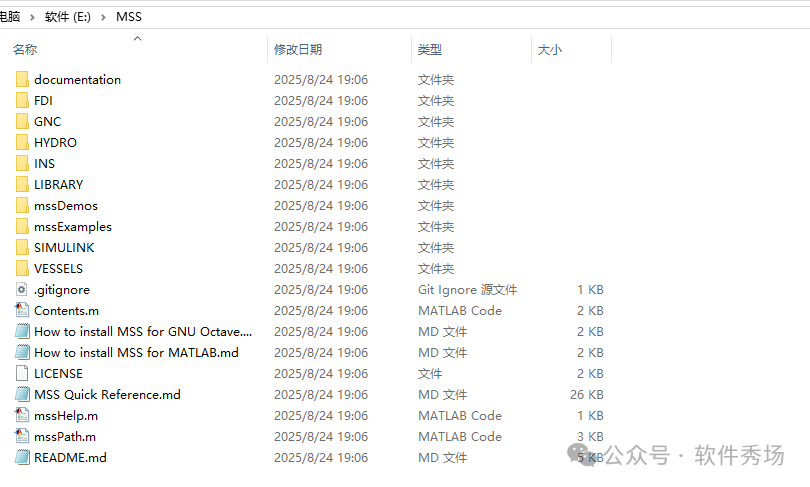The image size is (810, 487).
Task: Select the SIMULINK folder icon
Action: 22,247
